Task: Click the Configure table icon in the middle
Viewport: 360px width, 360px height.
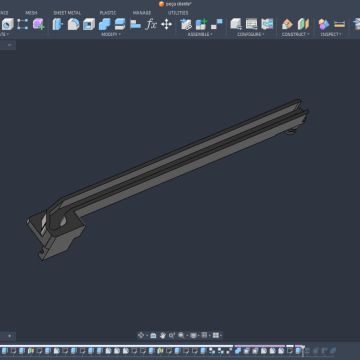Action: pyautogui.click(x=251, y=24)
